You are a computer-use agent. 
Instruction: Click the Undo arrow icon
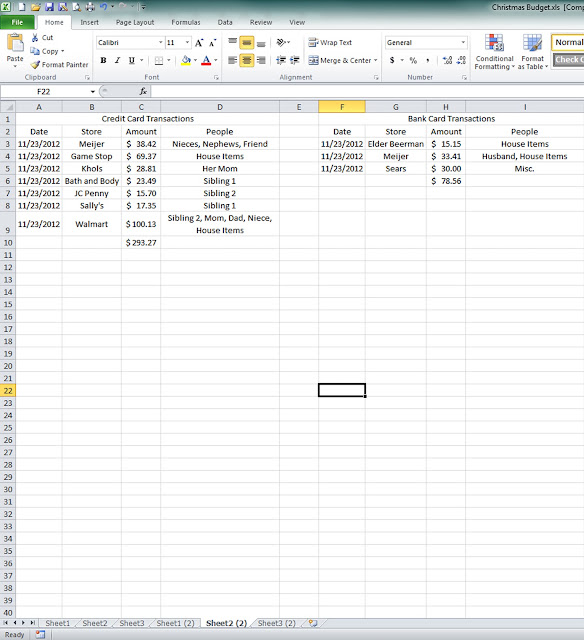103,7
